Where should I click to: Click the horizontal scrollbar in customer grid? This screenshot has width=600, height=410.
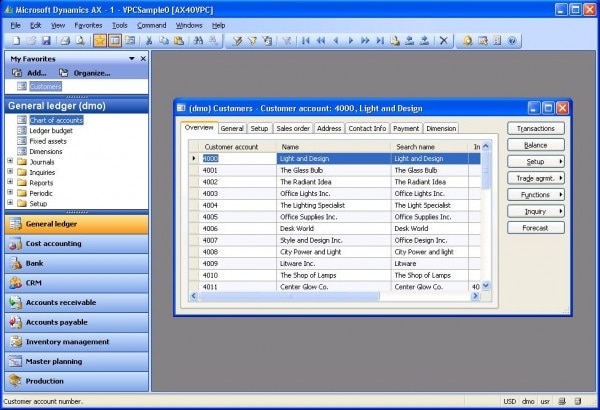tap(334, 296)
